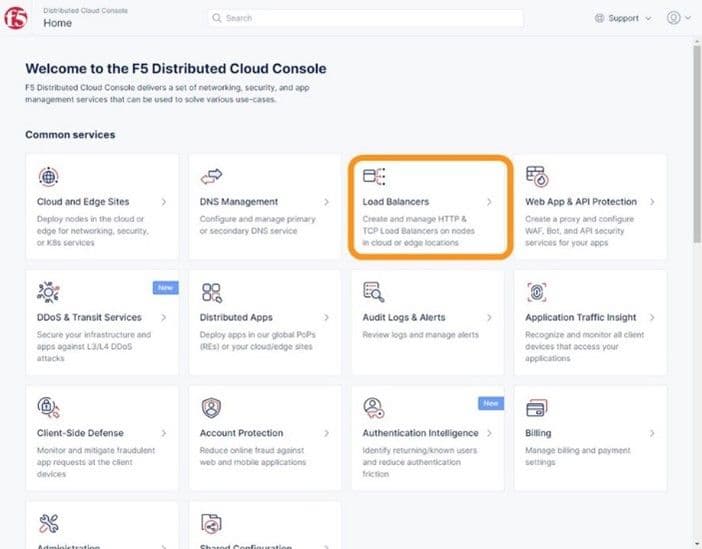Screen dimensions: 702x549
Task: Open the Authentication Intelligence link
Action: coord(420,433)
